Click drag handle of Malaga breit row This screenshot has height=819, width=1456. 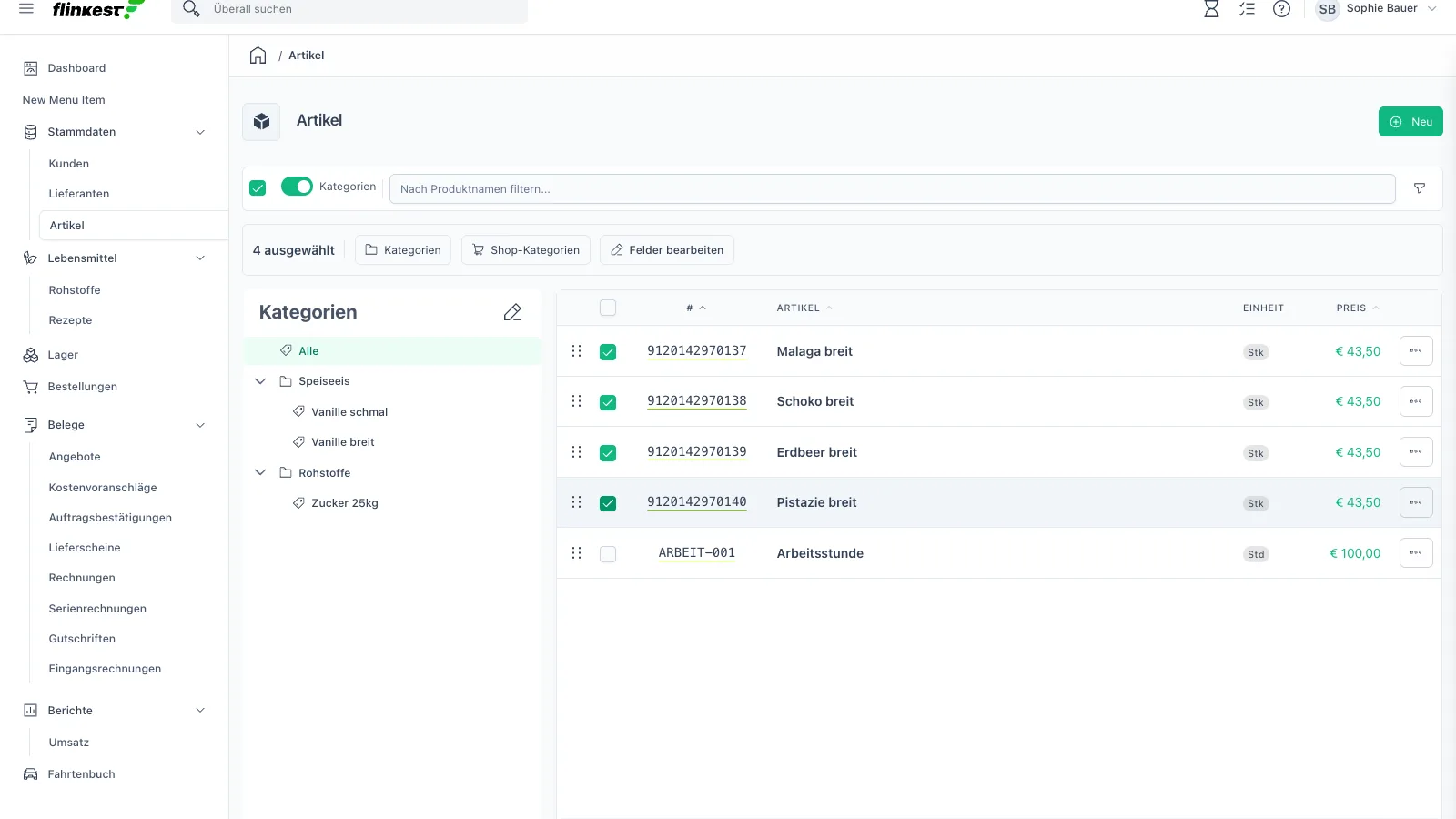click(x=576, y=351)
